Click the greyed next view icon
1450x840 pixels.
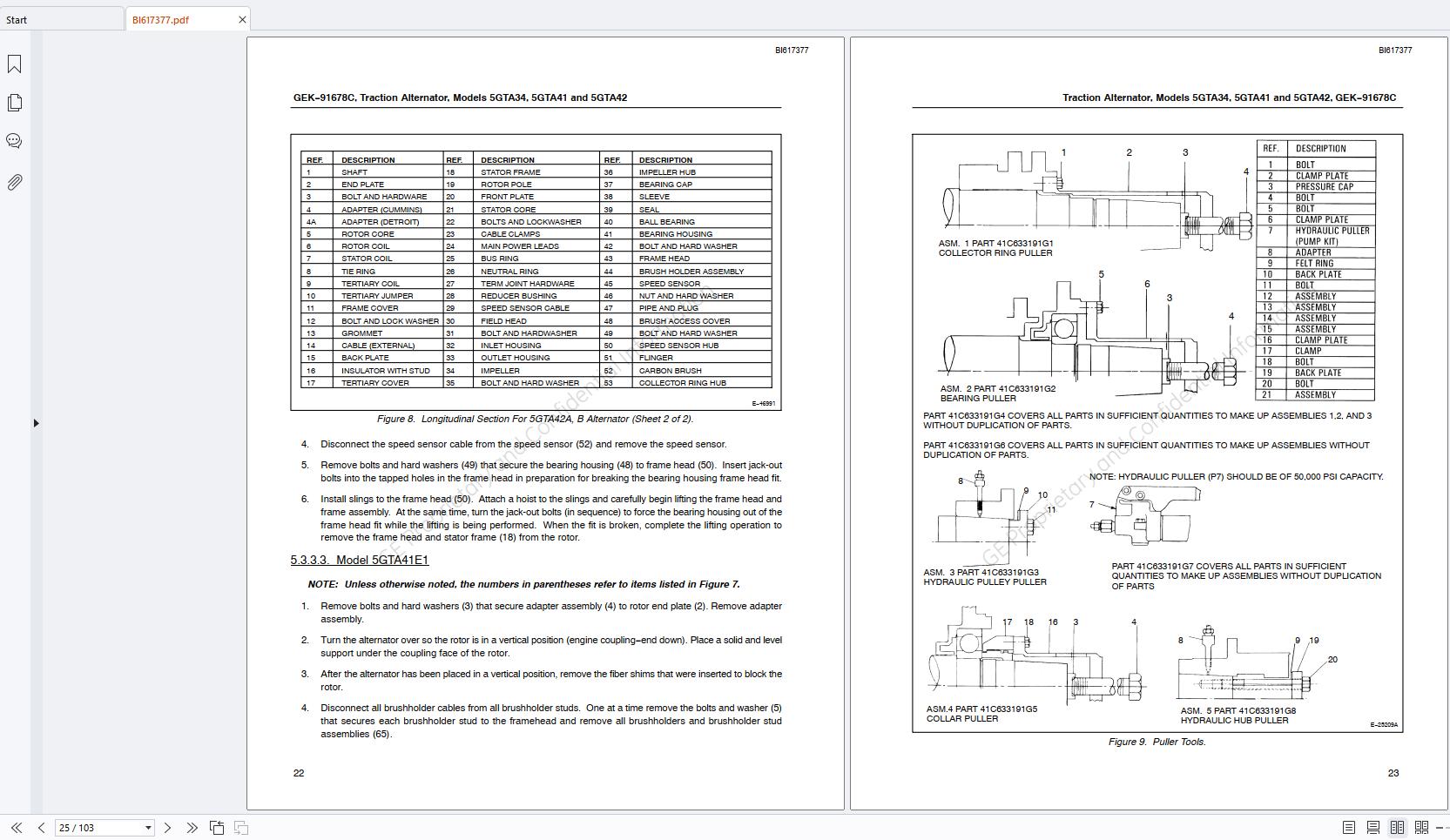[241, 828]
